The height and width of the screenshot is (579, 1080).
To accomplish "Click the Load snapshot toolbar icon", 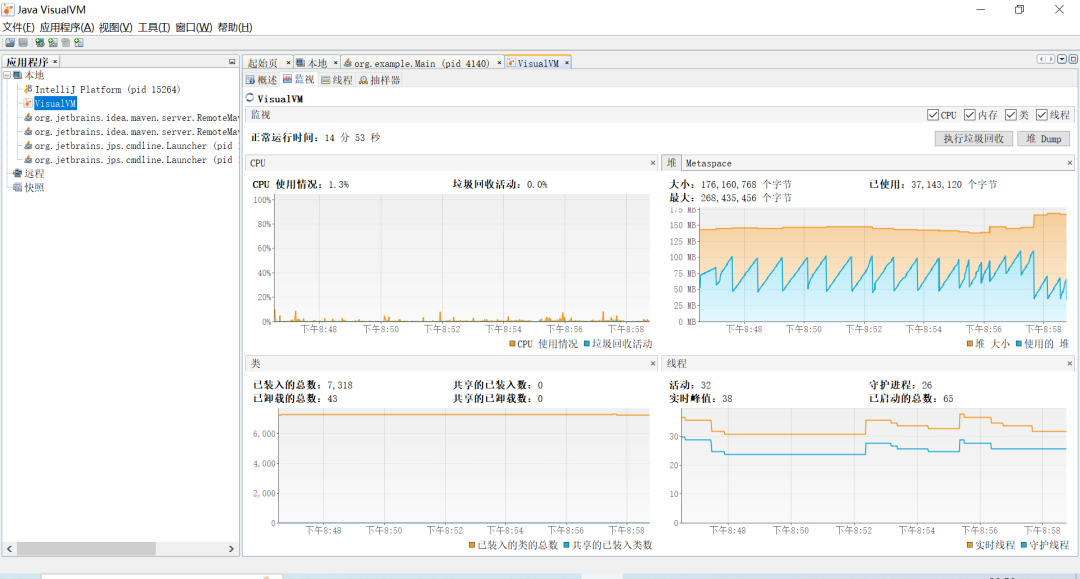I will pos(10,43).
